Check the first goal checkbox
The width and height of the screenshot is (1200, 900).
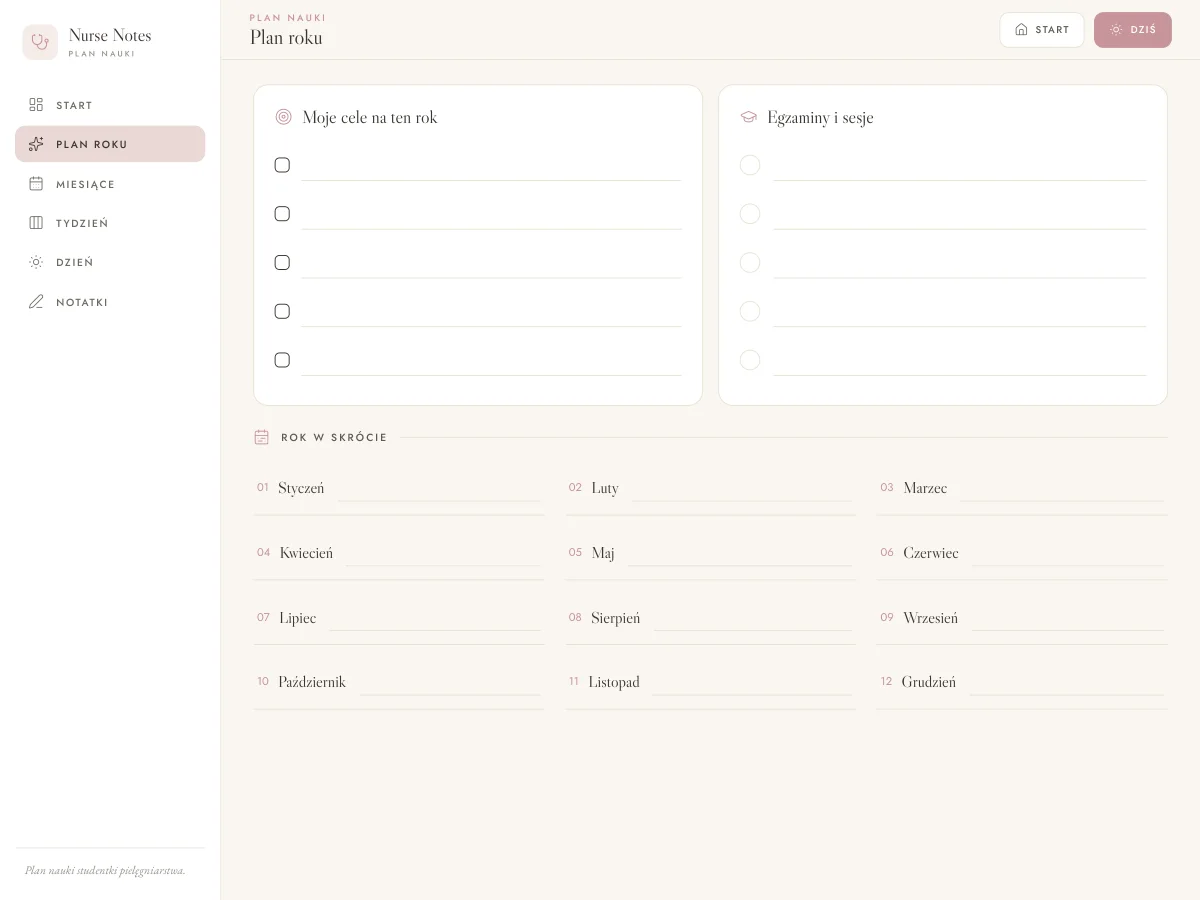tap(282, 165)
